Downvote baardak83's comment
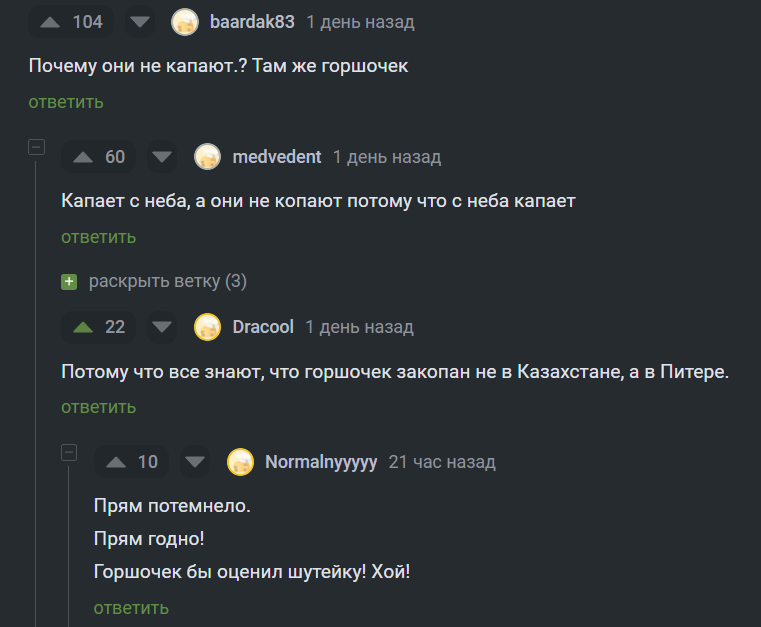 (x=141, y=22)
